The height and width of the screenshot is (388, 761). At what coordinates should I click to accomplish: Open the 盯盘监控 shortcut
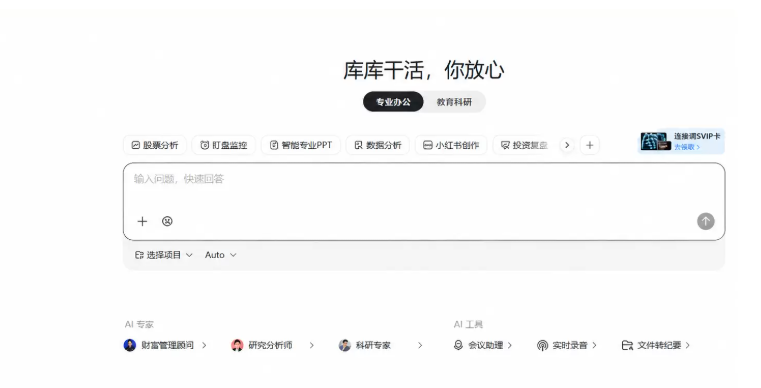224,145
